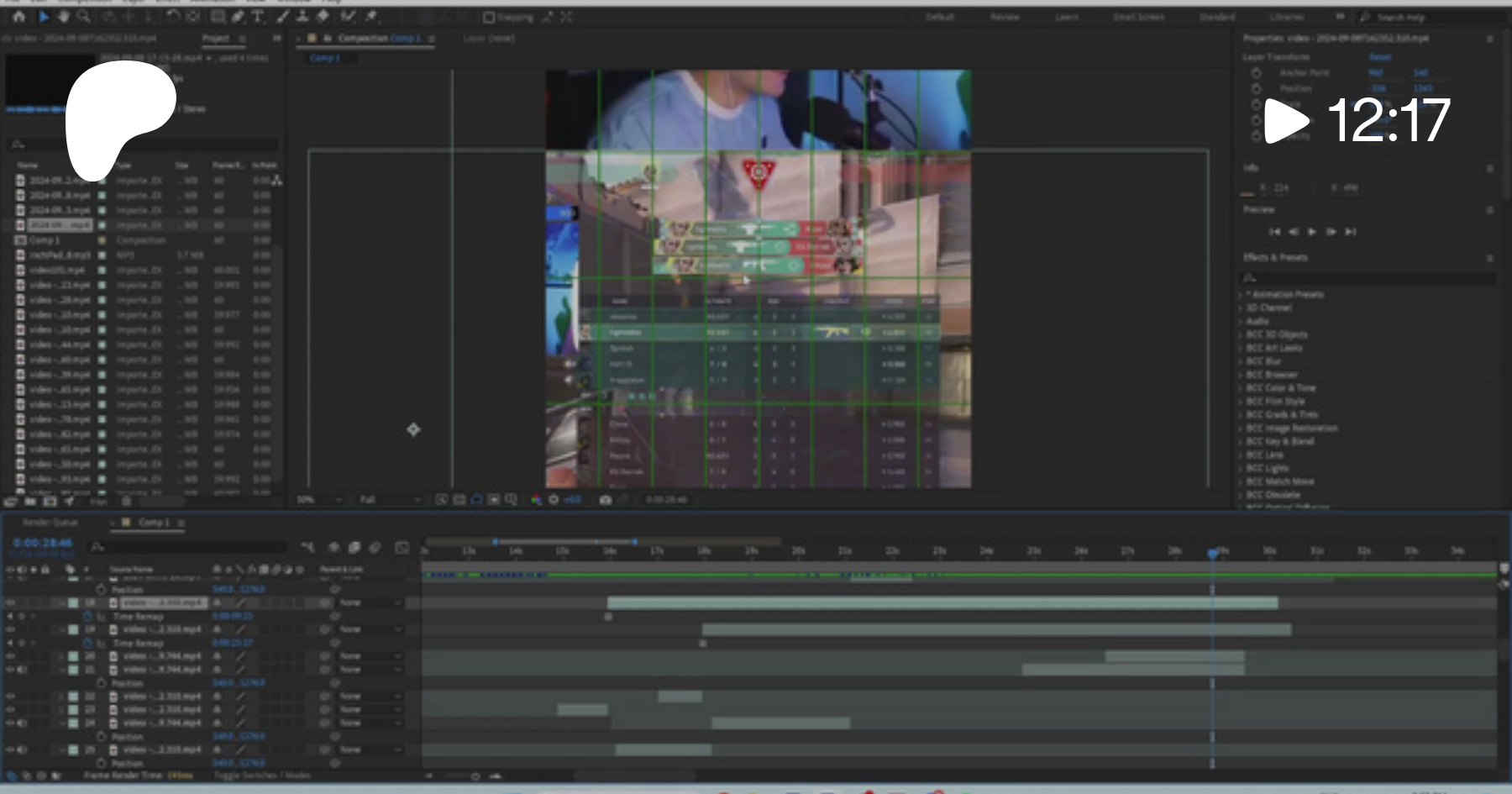
Task: Hide layer 19 using its eye icon
Action: pyautogui.click(x=11, y=629)
